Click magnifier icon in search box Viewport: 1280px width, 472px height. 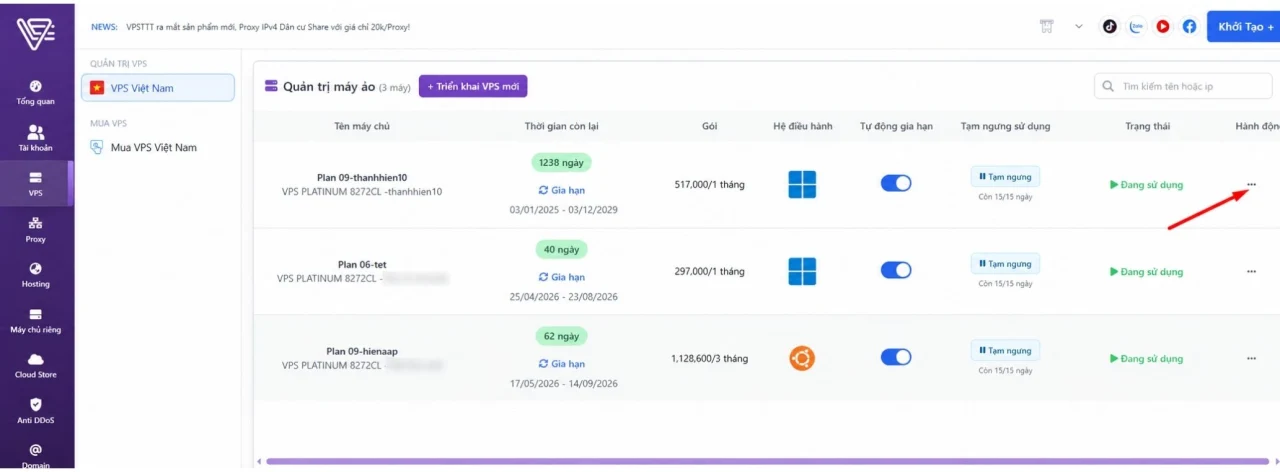tap(1108, 86)
